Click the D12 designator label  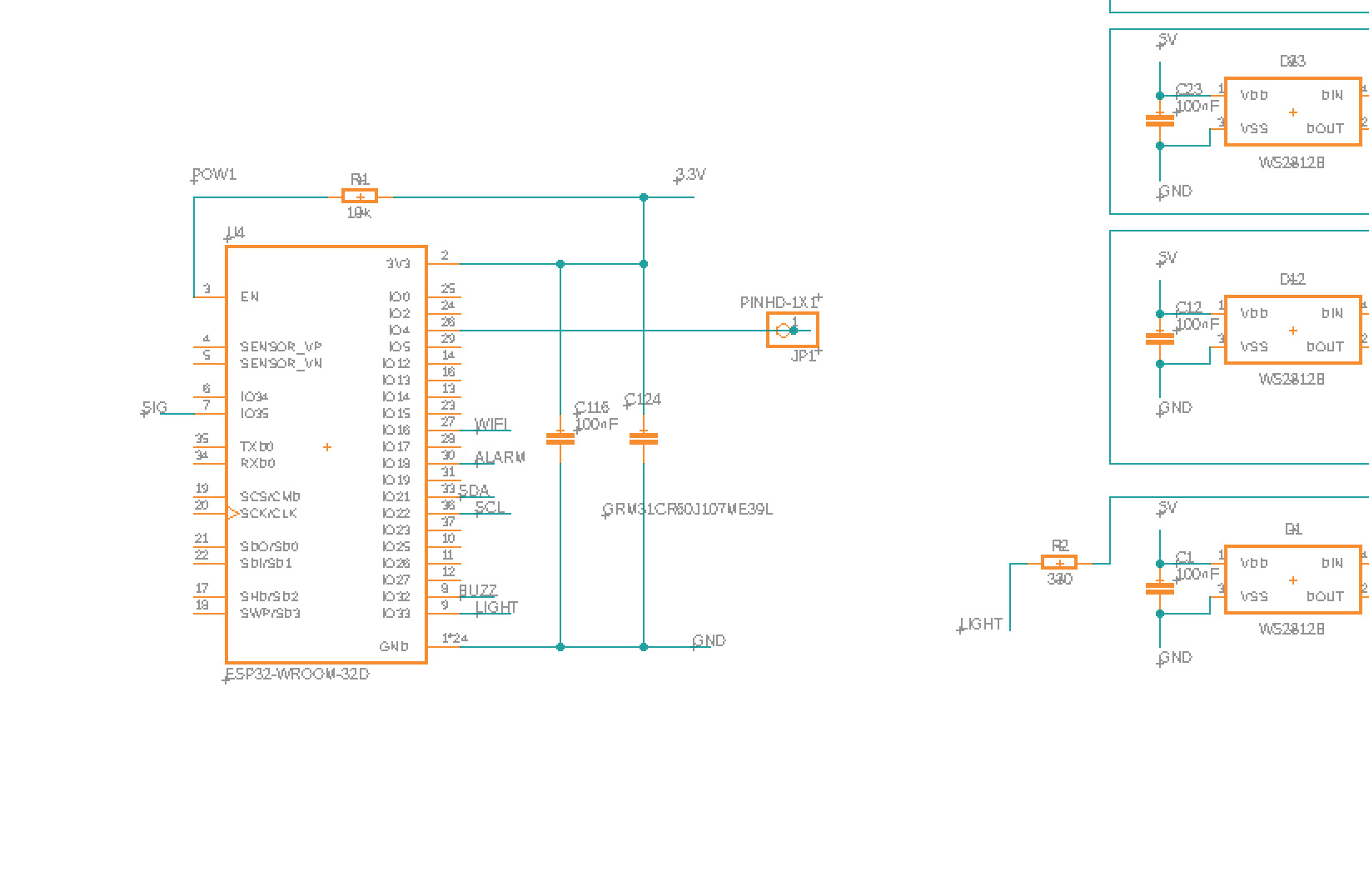click(1292, 280)
